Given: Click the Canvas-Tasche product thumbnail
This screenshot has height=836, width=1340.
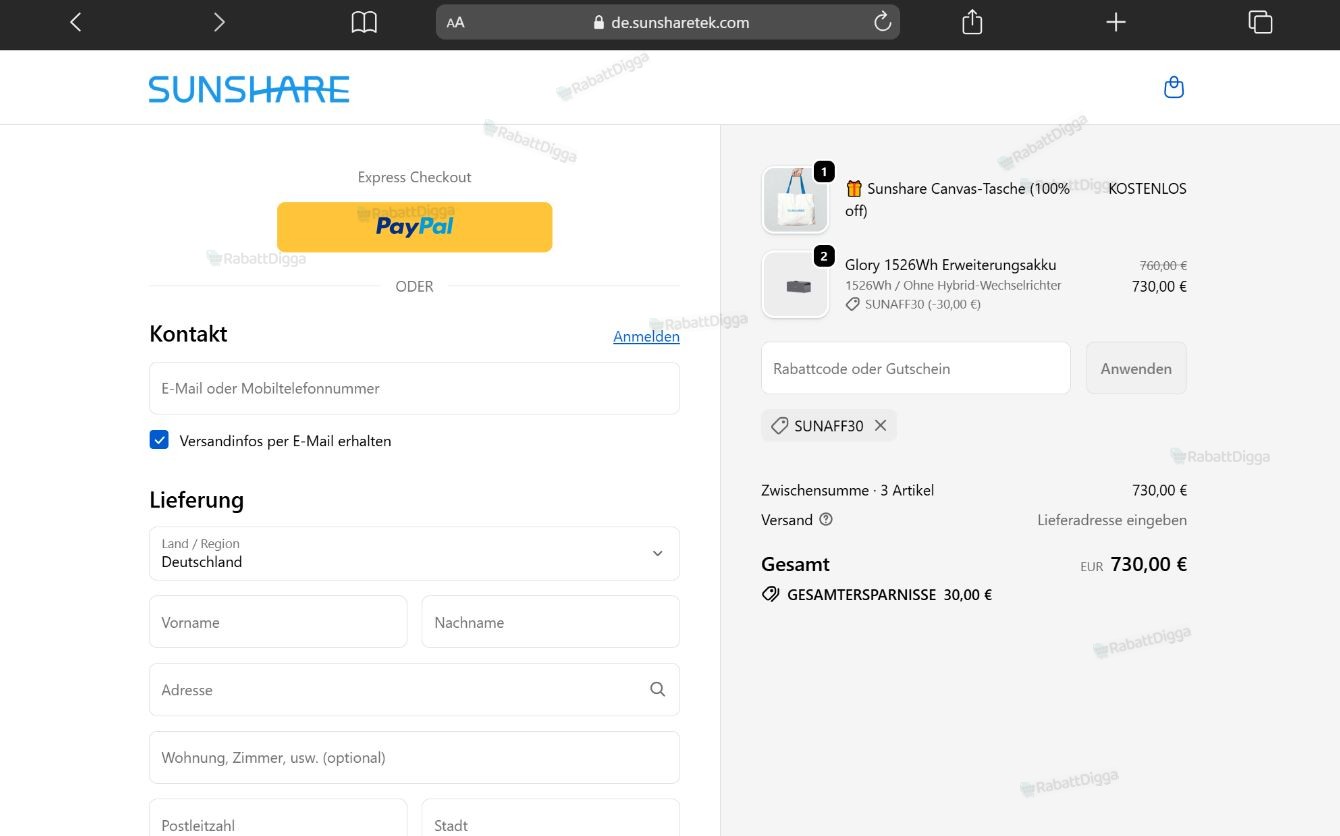Looking at the screenshot, I should (x=796, y=200).
